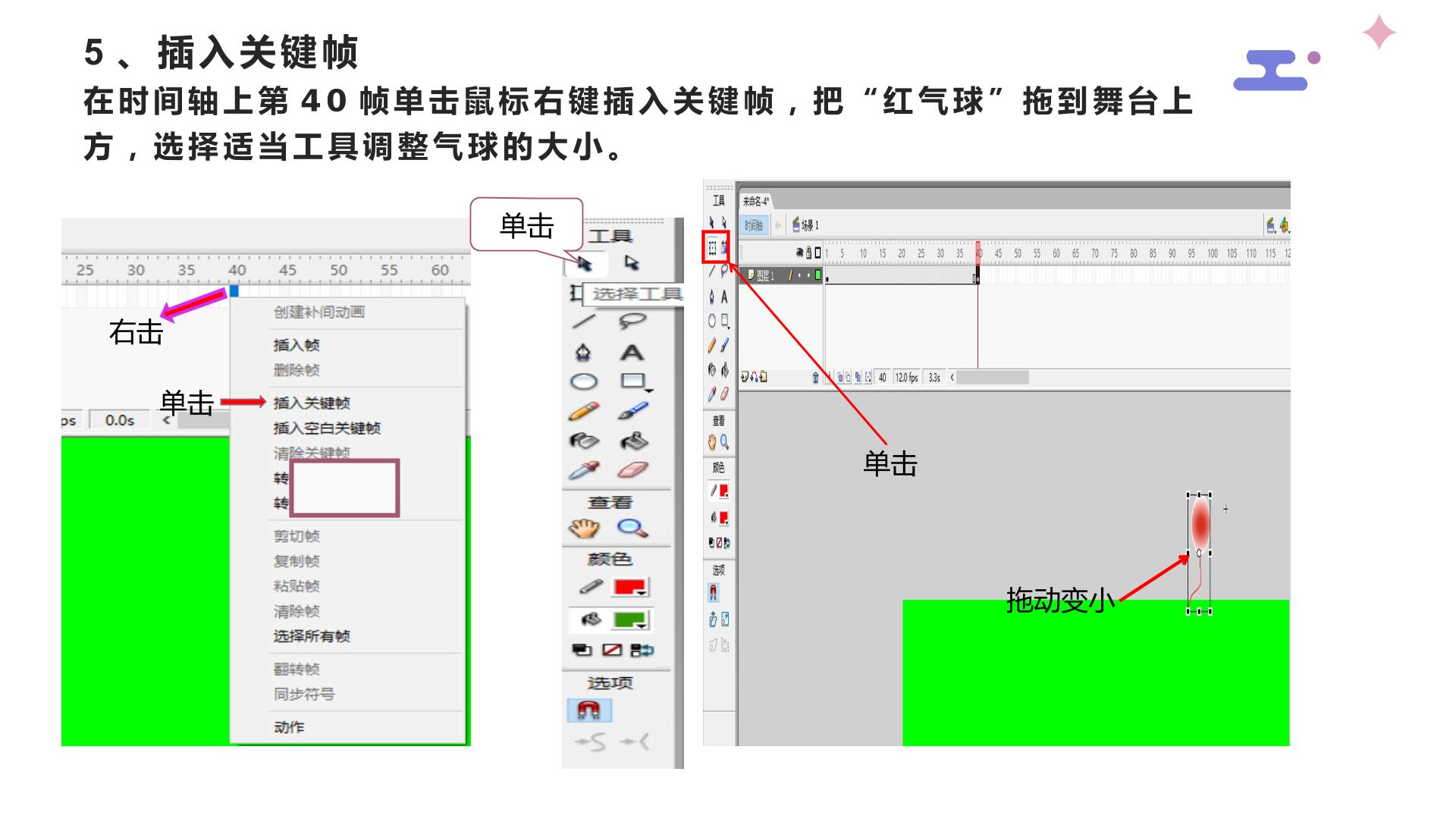
Task: Click the Smooth option in enlarged tools panel
Action: 591,742
